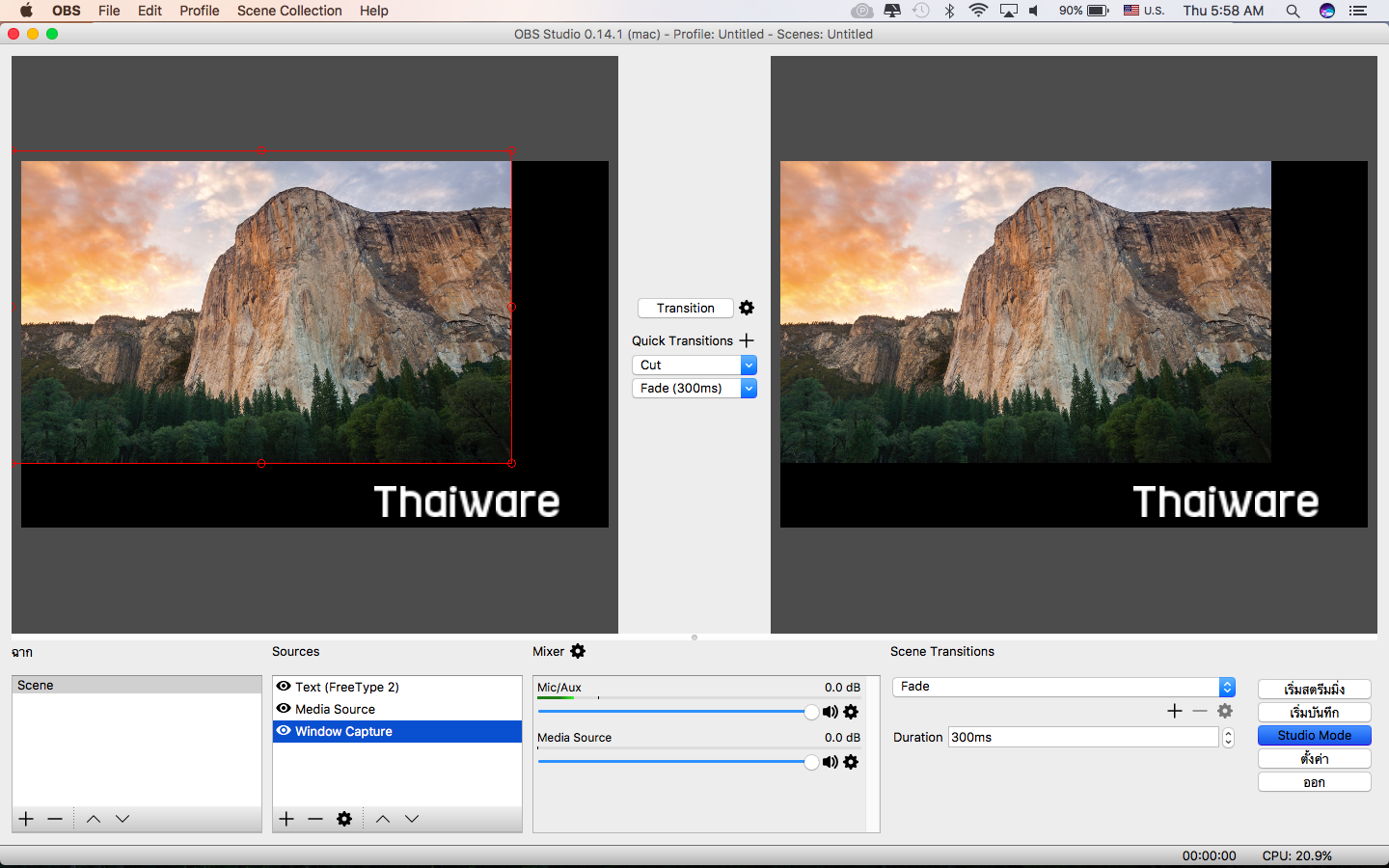Image resolution: width=1389 pixels, height=868 pixels.
Task: Open transition settings gear beside Transition button
Action: point(747,308)
